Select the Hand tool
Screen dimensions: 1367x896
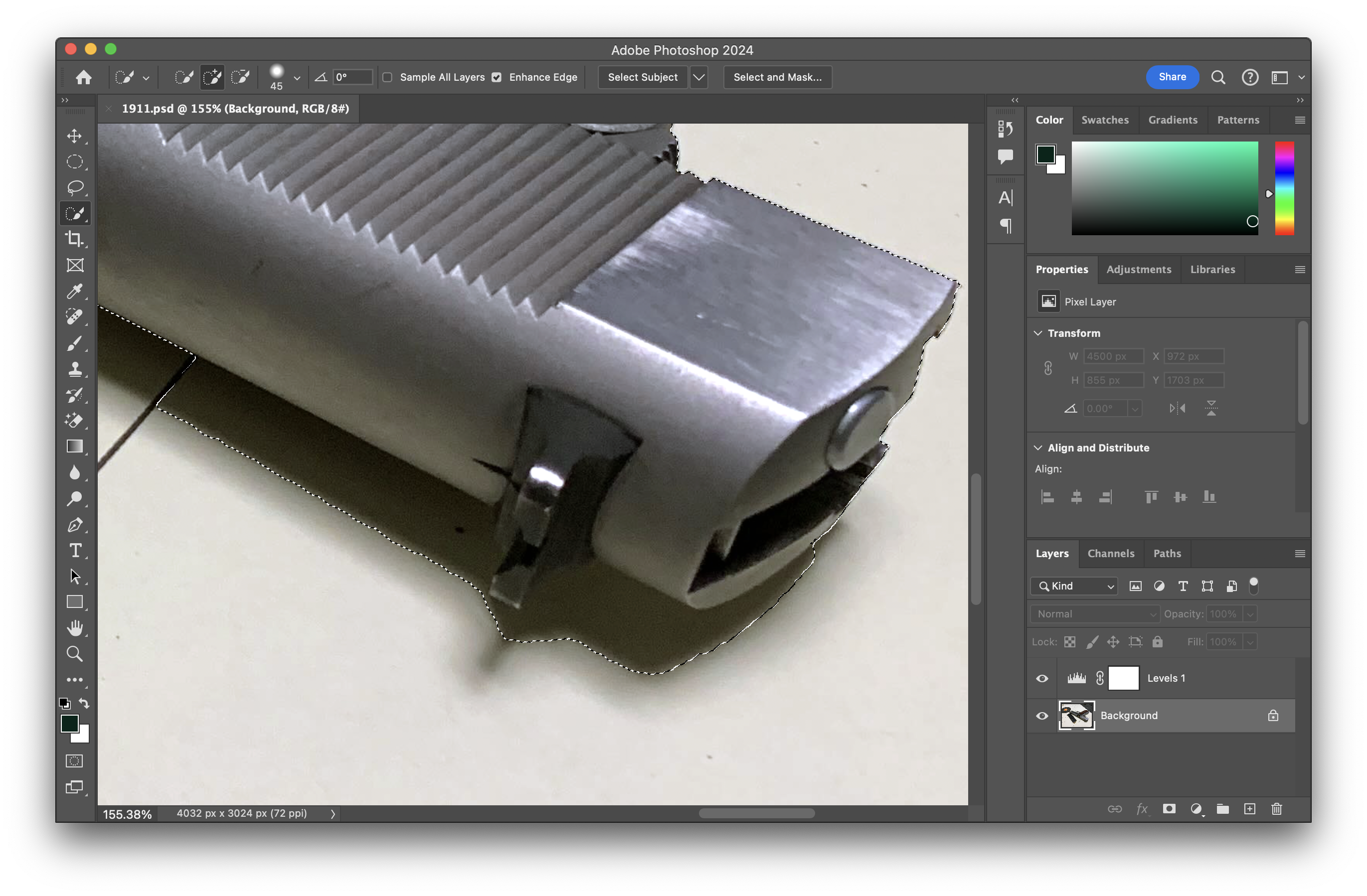[x=74, y=627]
